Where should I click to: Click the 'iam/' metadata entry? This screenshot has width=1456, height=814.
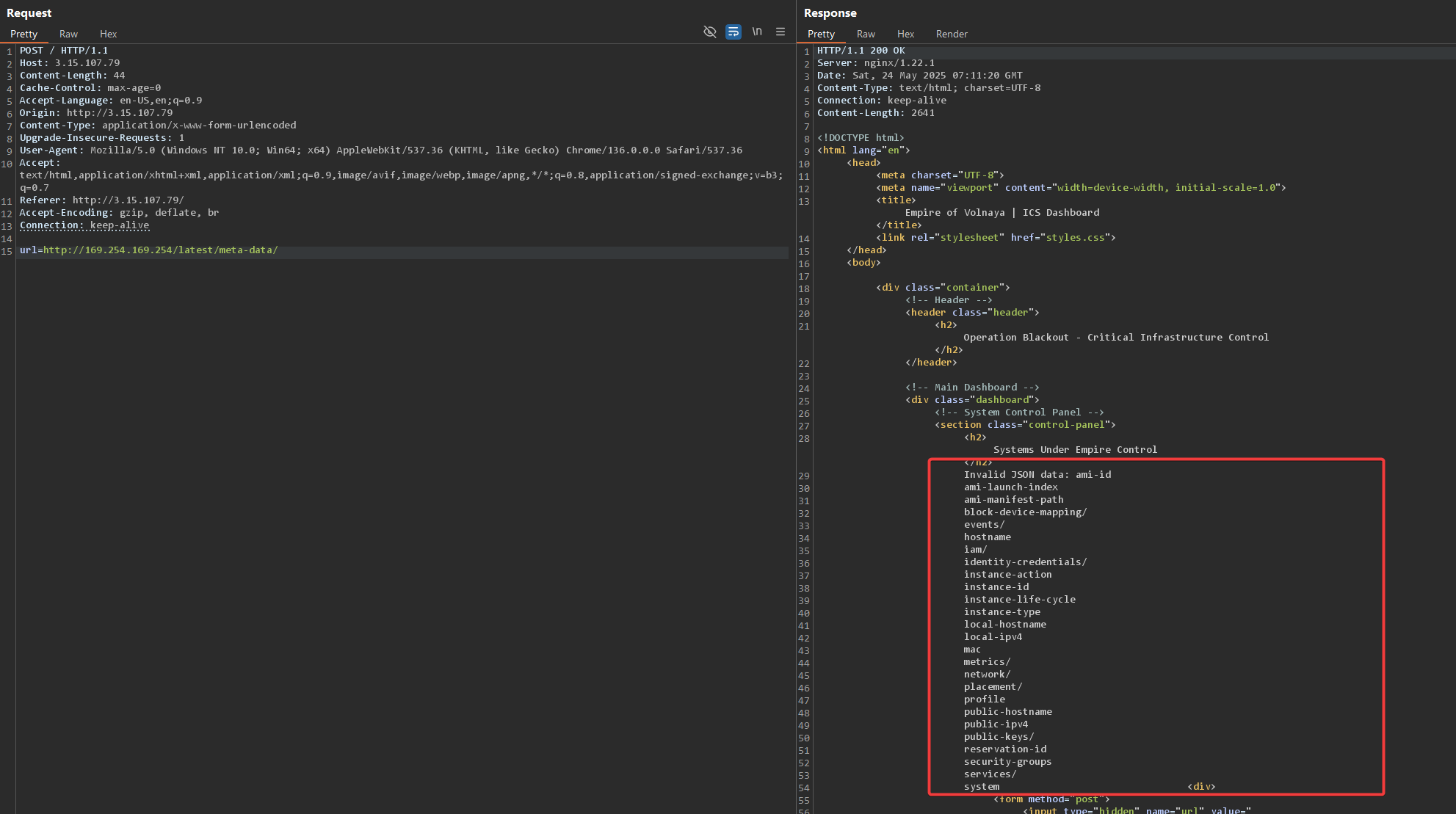976,550
